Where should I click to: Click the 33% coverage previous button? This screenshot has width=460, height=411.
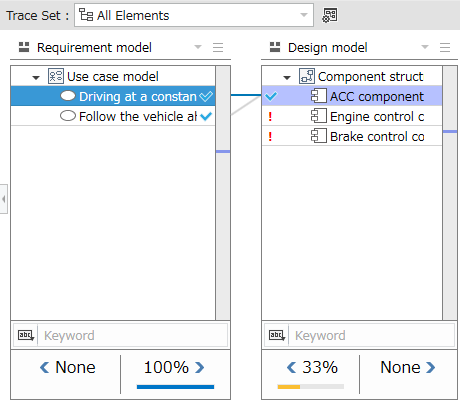click(291, 367)
